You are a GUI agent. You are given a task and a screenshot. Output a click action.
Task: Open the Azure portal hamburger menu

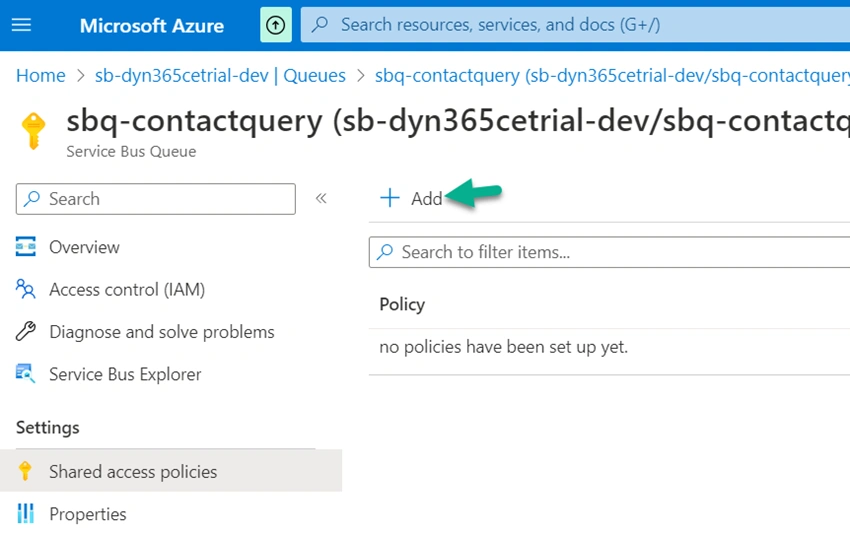21,25
